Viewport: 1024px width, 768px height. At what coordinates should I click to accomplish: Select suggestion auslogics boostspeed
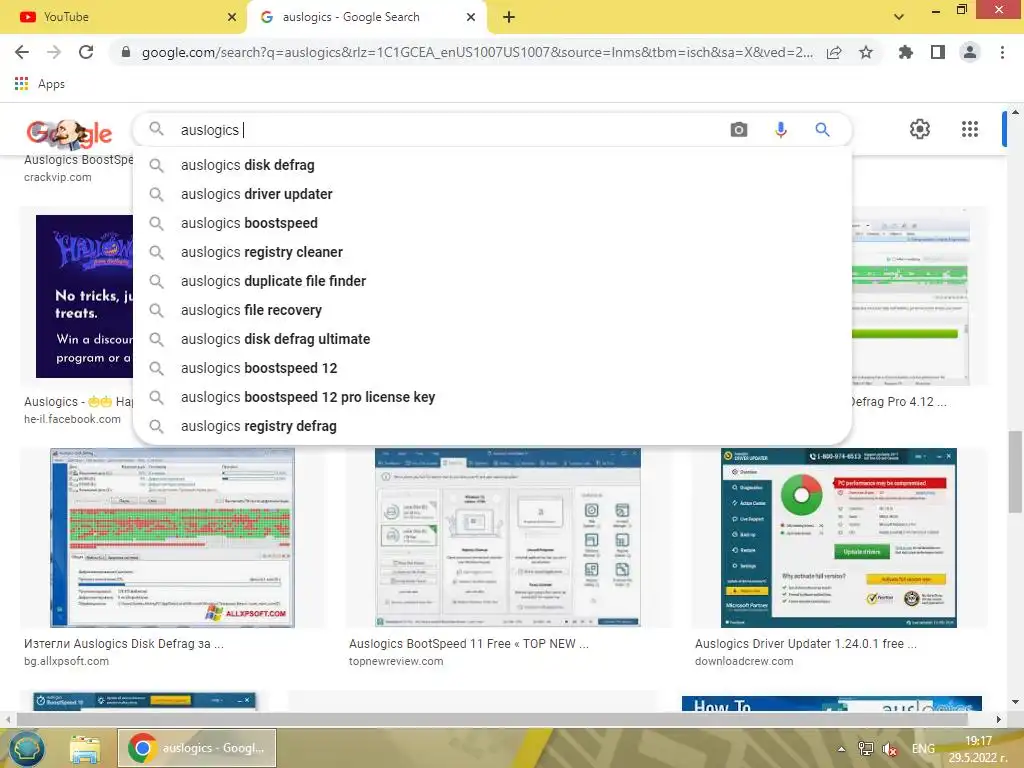(x=492, y=223)
